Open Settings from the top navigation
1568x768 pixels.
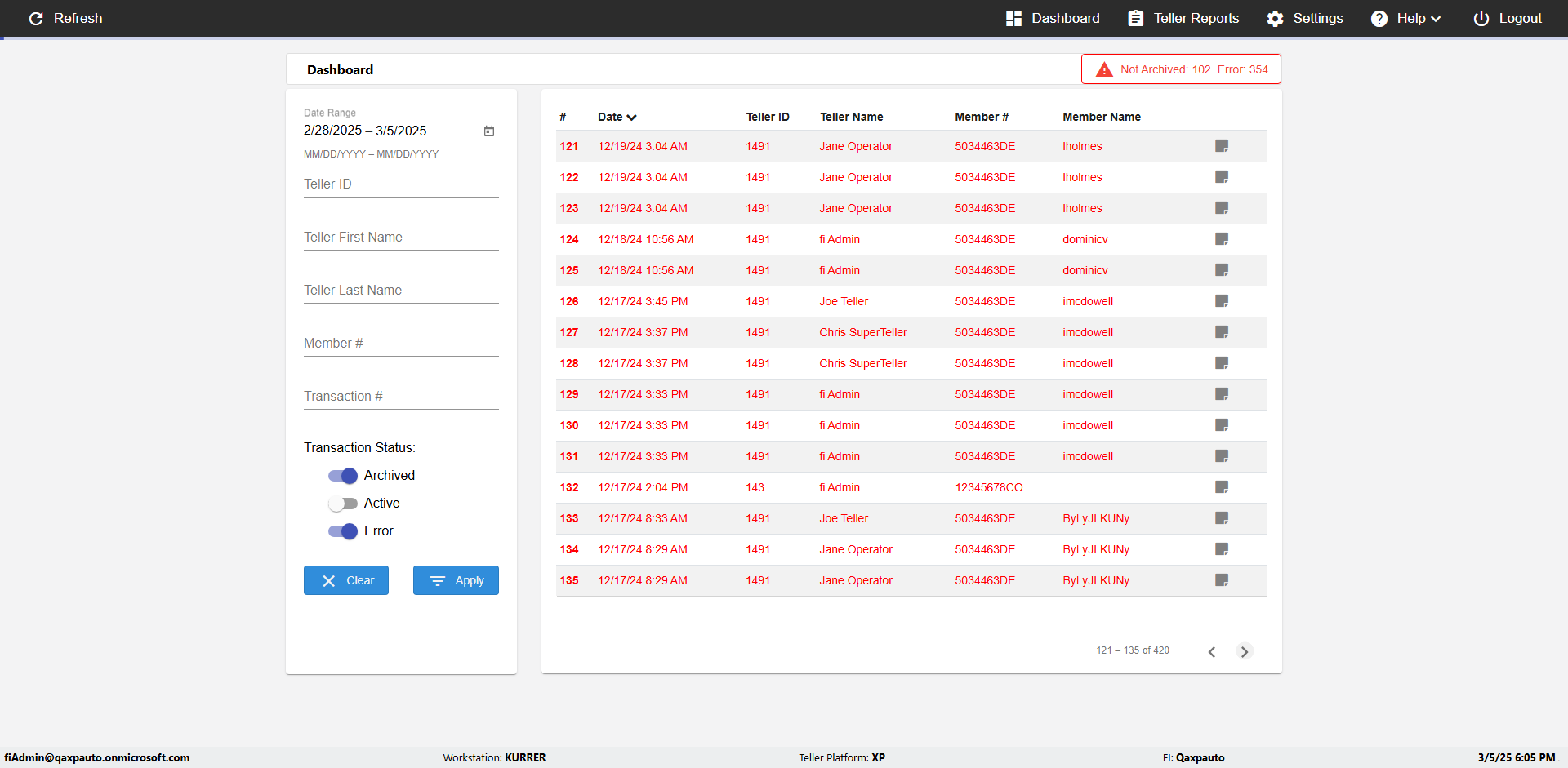point(1304,18)
